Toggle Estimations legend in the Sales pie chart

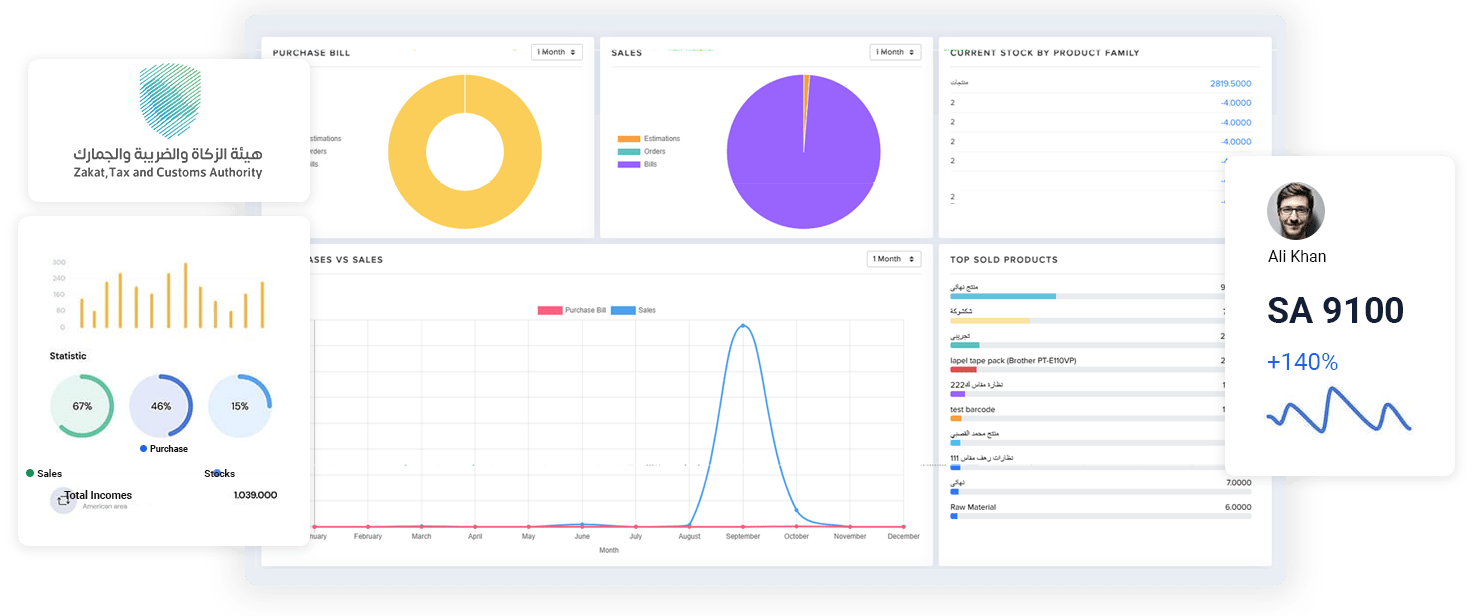tap(649, 139)
